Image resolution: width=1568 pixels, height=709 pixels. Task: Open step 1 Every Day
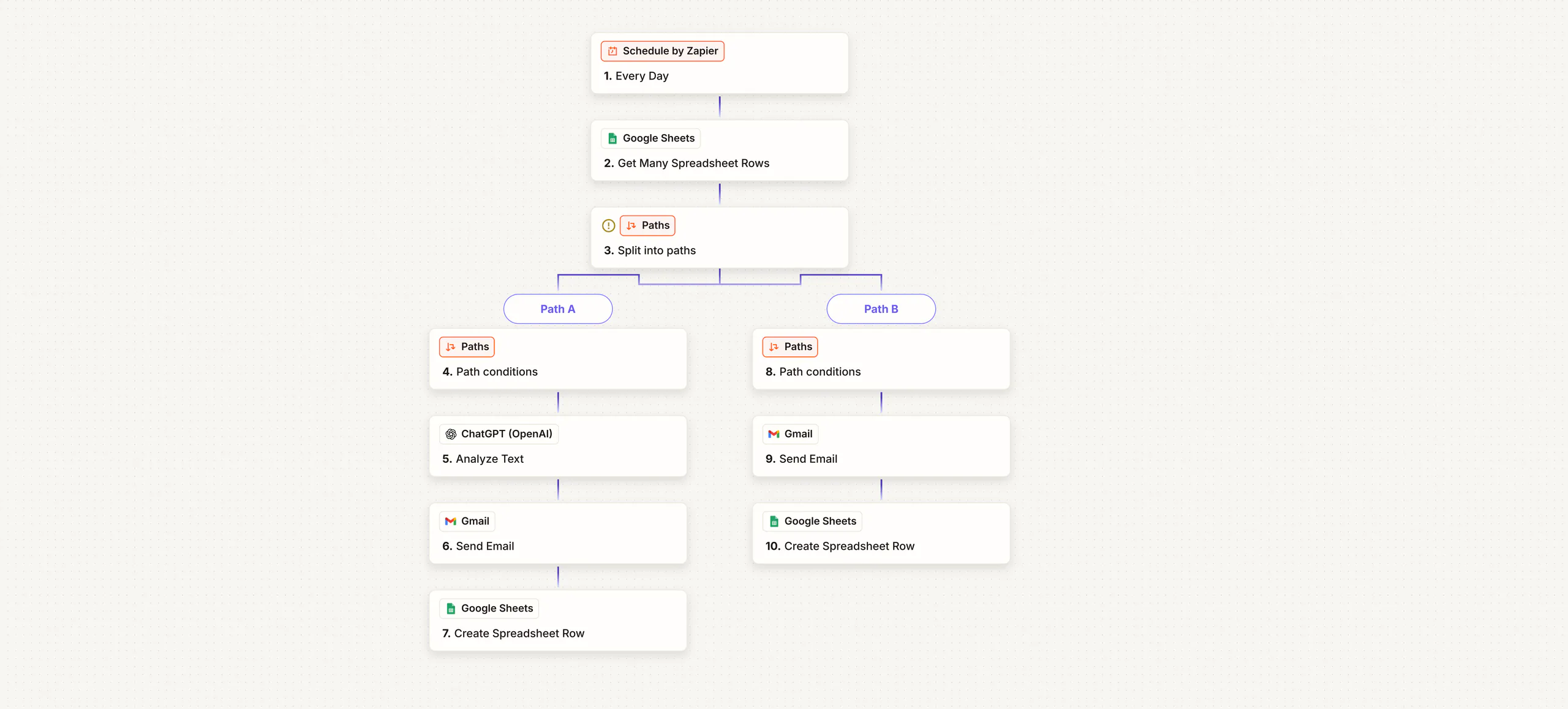tap(720, 64)
